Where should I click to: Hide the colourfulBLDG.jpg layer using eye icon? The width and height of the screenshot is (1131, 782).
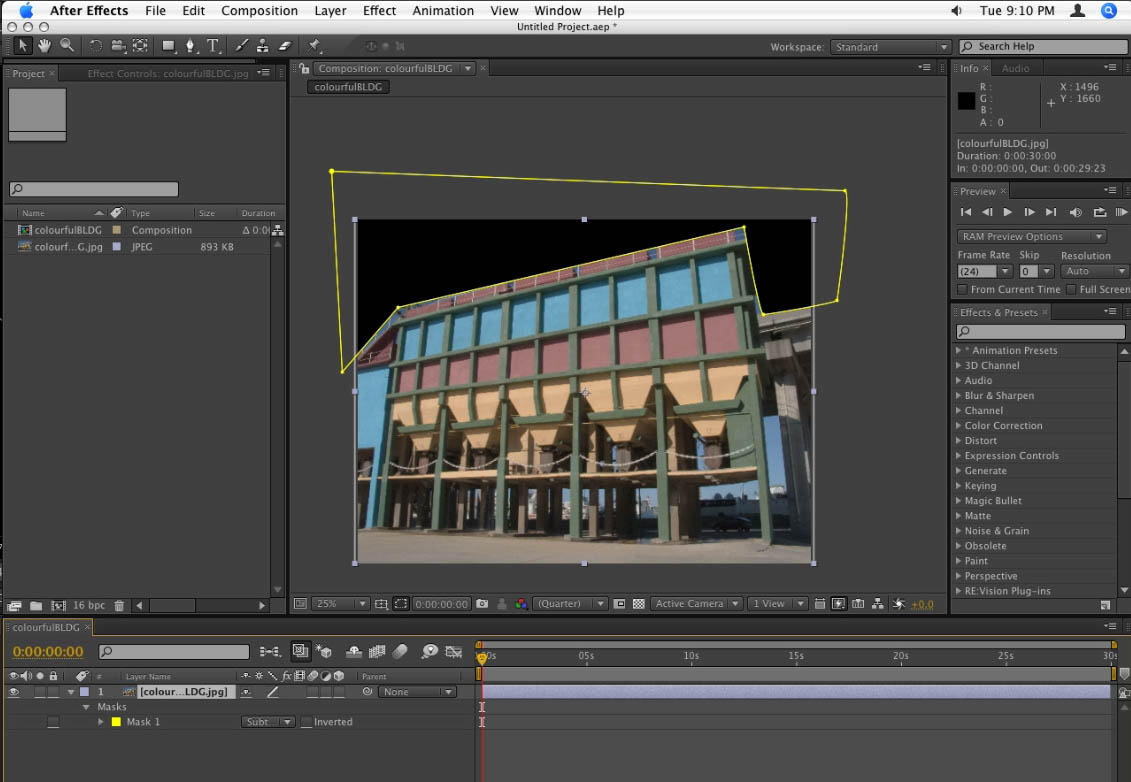[14, 692]
